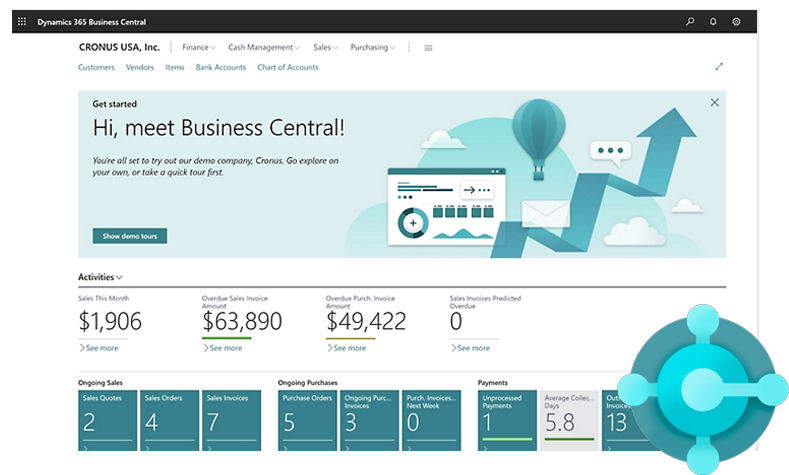The width and height of the screenshot is (789, 475).
Task: Click the hamburger more-menu icon
Action: 428,48
